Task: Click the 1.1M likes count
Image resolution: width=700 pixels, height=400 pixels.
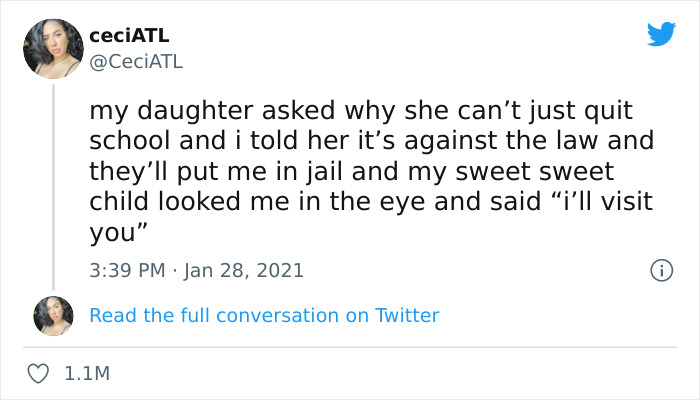Action: click(86, 373)
